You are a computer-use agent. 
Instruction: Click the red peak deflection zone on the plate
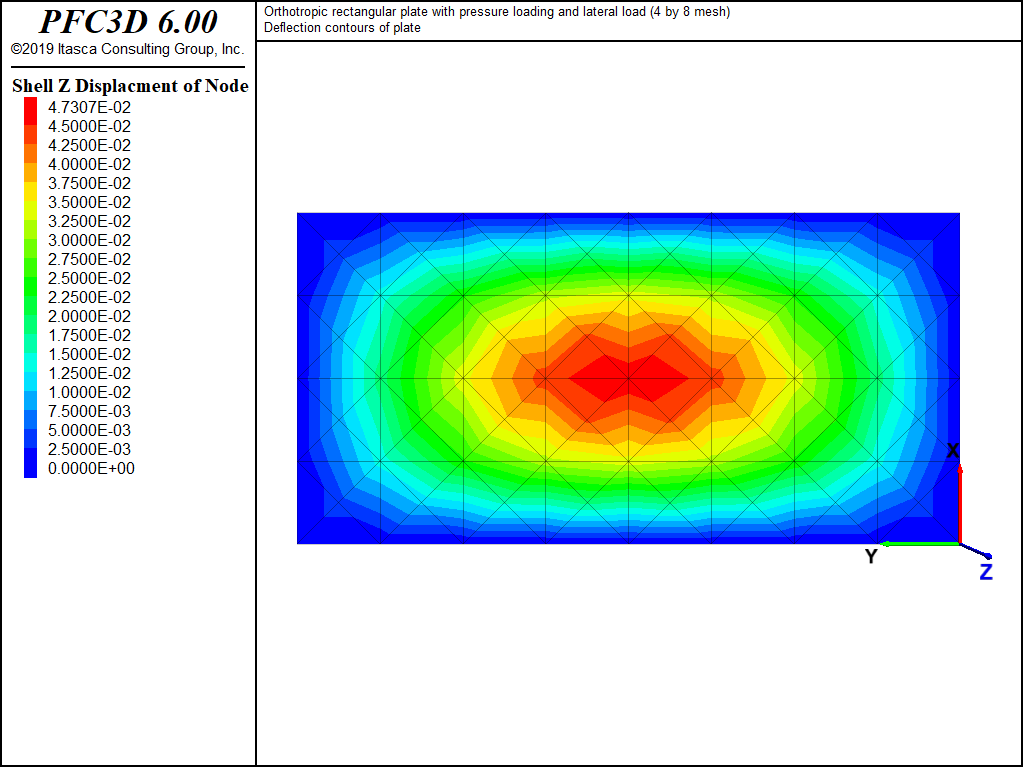(629, 378)
